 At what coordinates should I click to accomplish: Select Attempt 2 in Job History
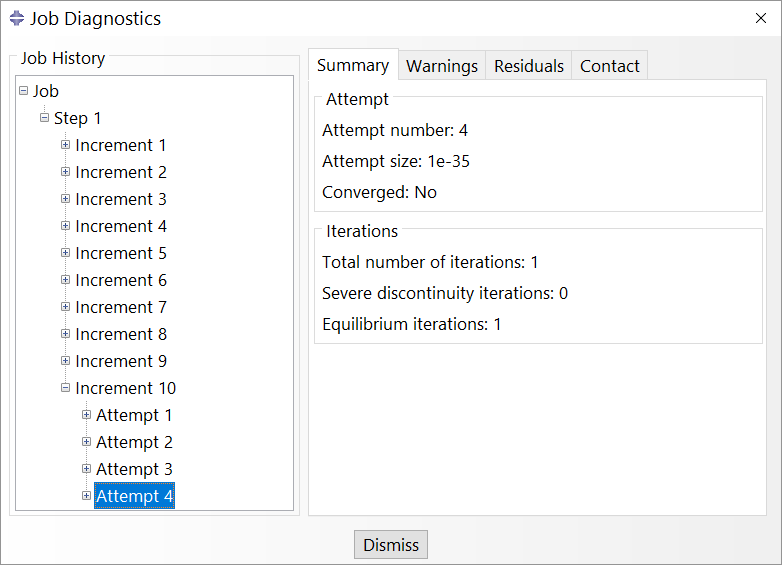click(x=134, y=442)
